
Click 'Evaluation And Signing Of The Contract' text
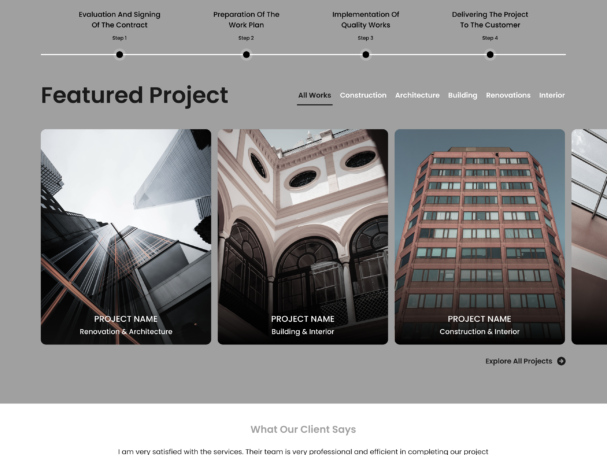pos(119,19)
